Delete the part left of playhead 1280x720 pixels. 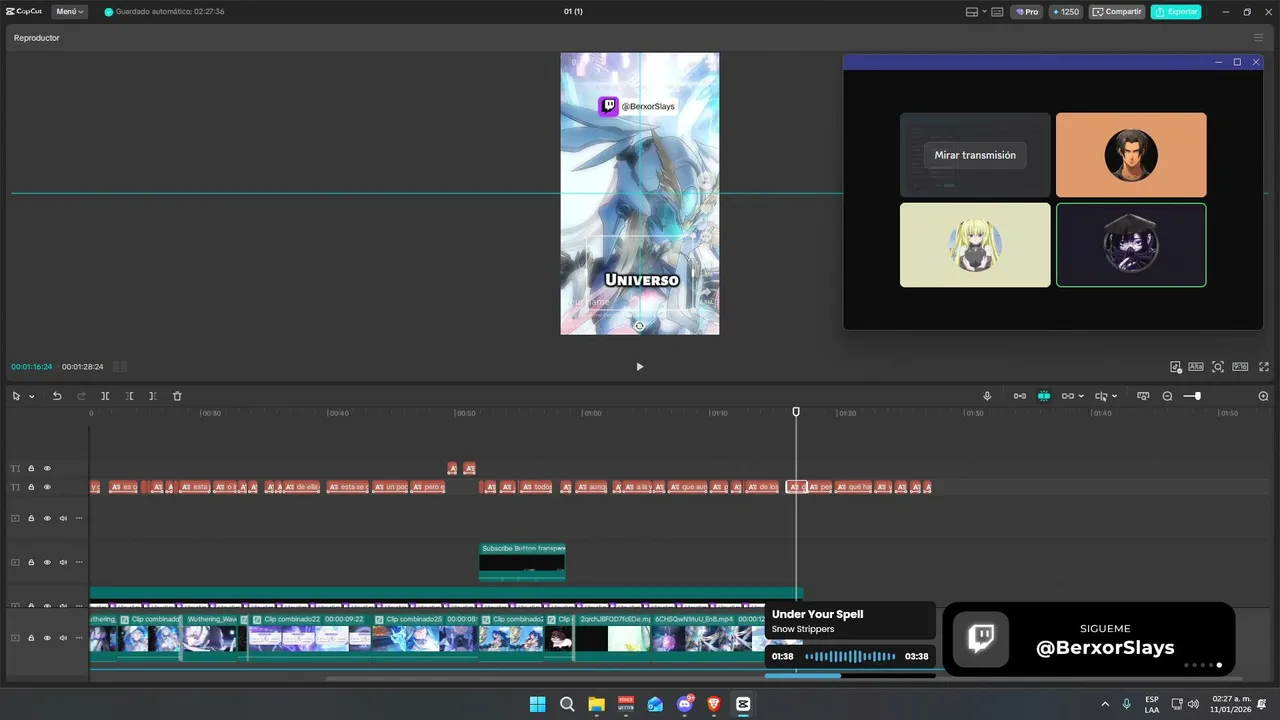[129, 396]
